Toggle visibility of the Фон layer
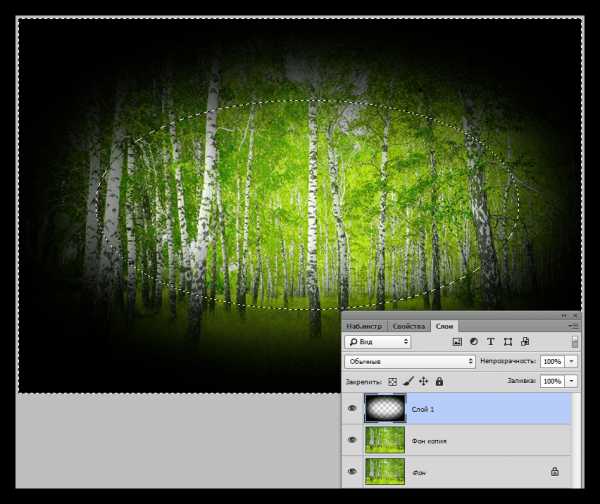Viewport: 600px width, 504px height. click(352, 470)
